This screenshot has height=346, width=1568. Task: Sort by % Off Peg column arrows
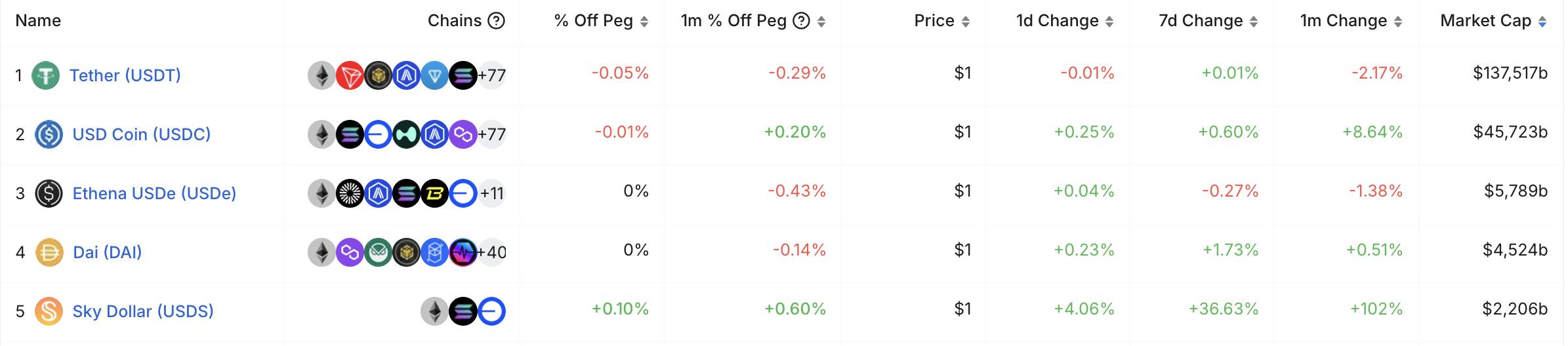[644, 22]
